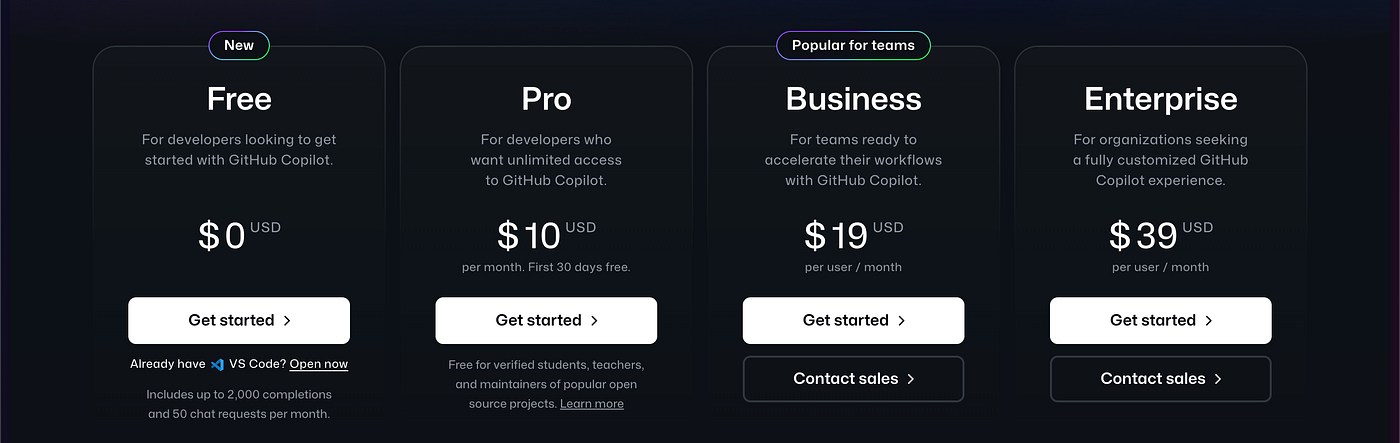Get started with the Free plan
The height and width of the screenshot is (443, 1400).
point(239,320)
